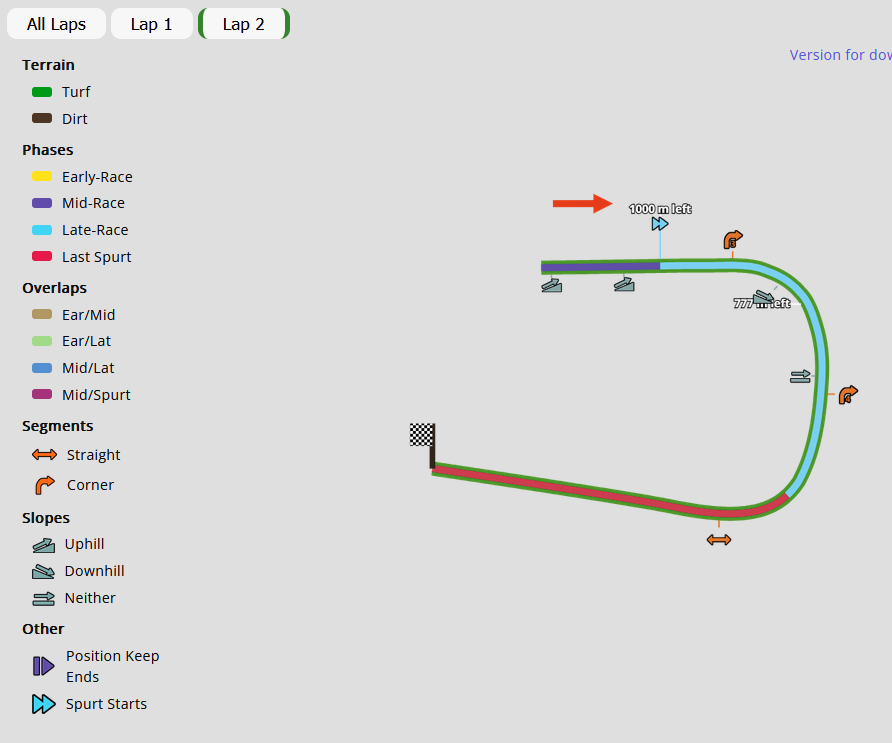Click the yellow Early-Race swatch

tap(42, 176)
